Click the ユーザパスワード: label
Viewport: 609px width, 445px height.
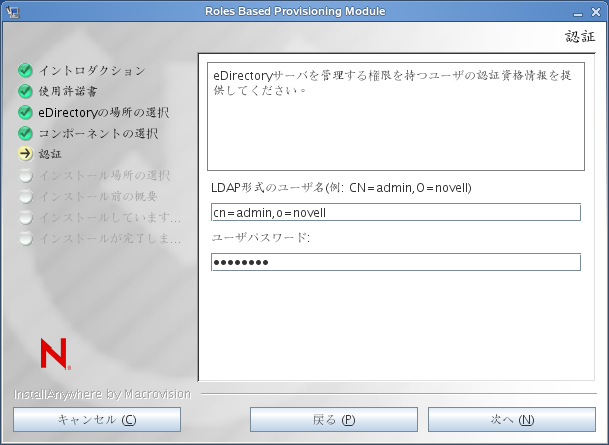[x=261, y=237]
